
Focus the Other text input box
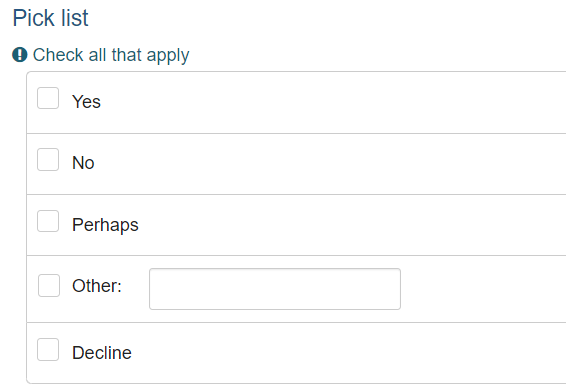click(x=275, y=289)
